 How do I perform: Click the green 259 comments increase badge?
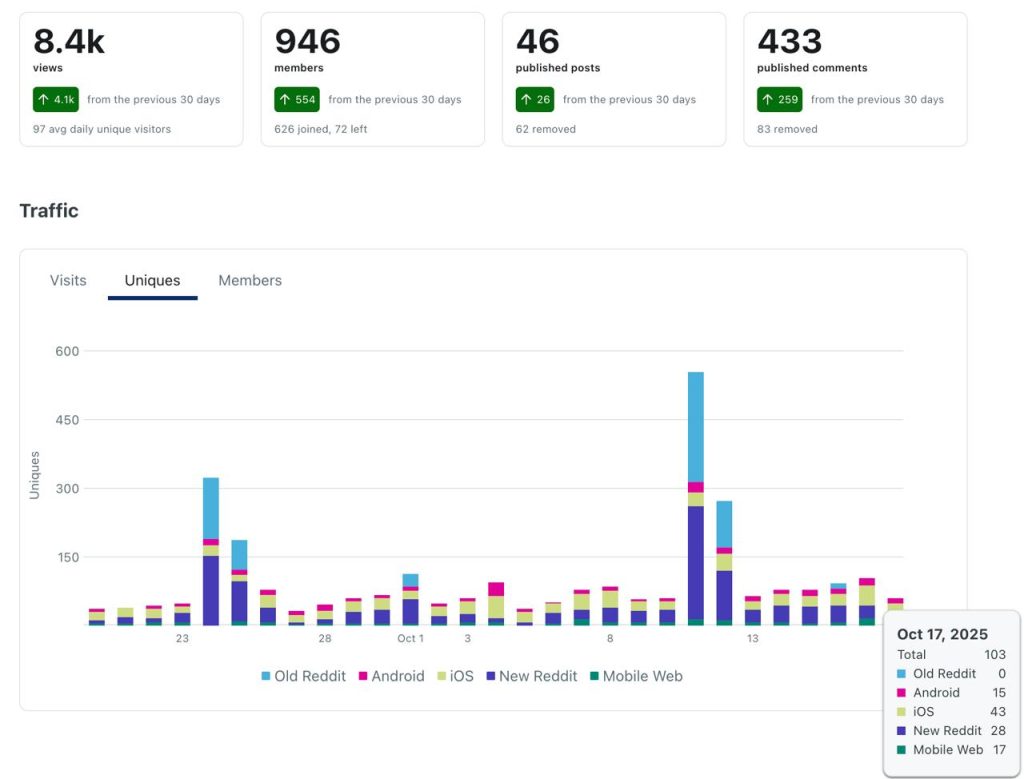point(779,100)
